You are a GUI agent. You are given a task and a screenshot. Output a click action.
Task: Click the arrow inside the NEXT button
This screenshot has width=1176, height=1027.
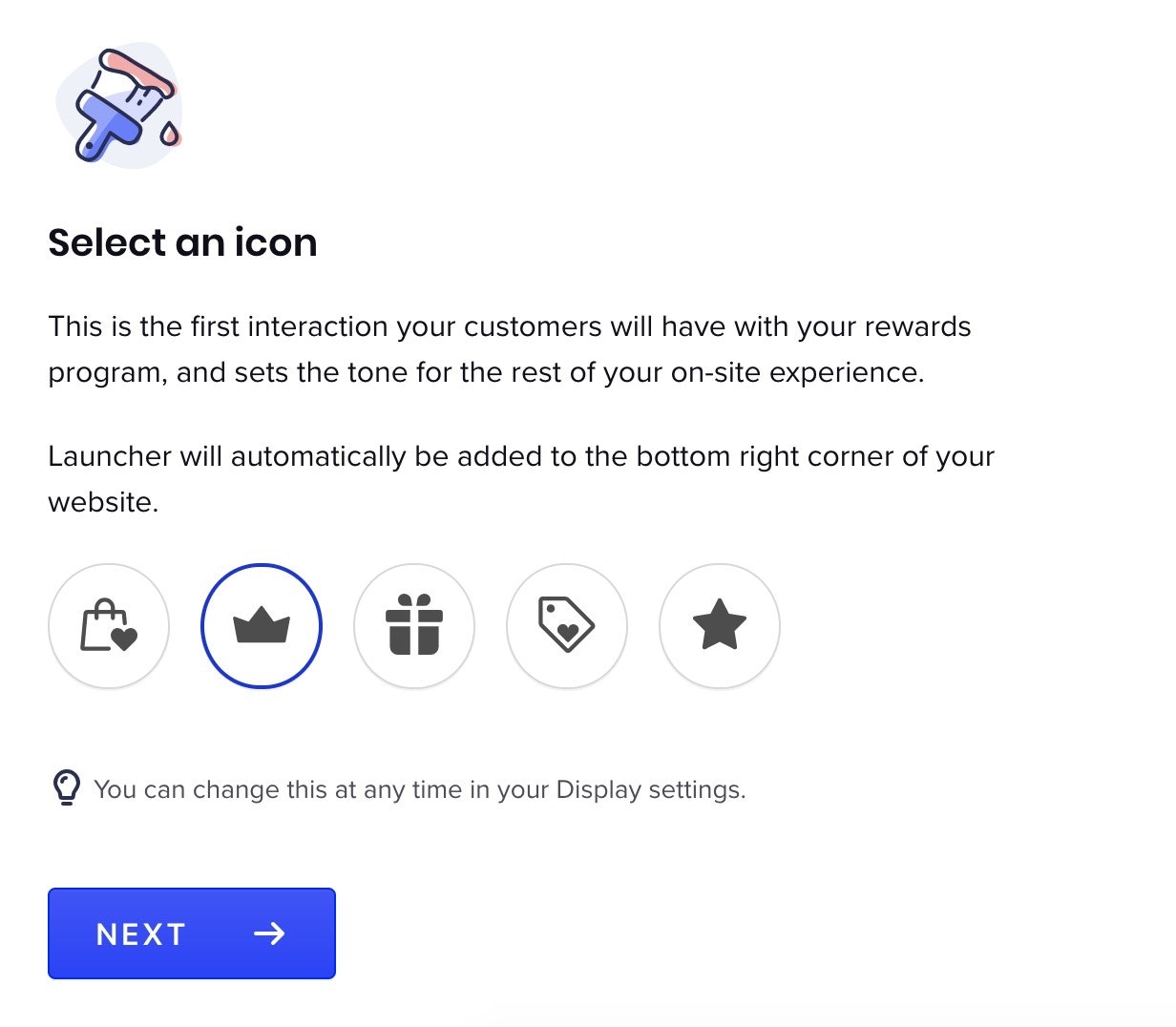(x=269, y=933)
